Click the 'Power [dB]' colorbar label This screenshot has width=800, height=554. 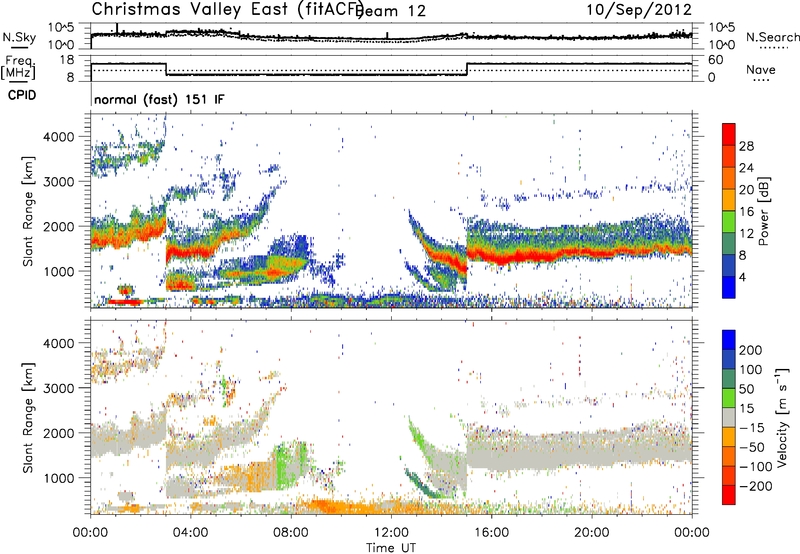tap(763, 211)
